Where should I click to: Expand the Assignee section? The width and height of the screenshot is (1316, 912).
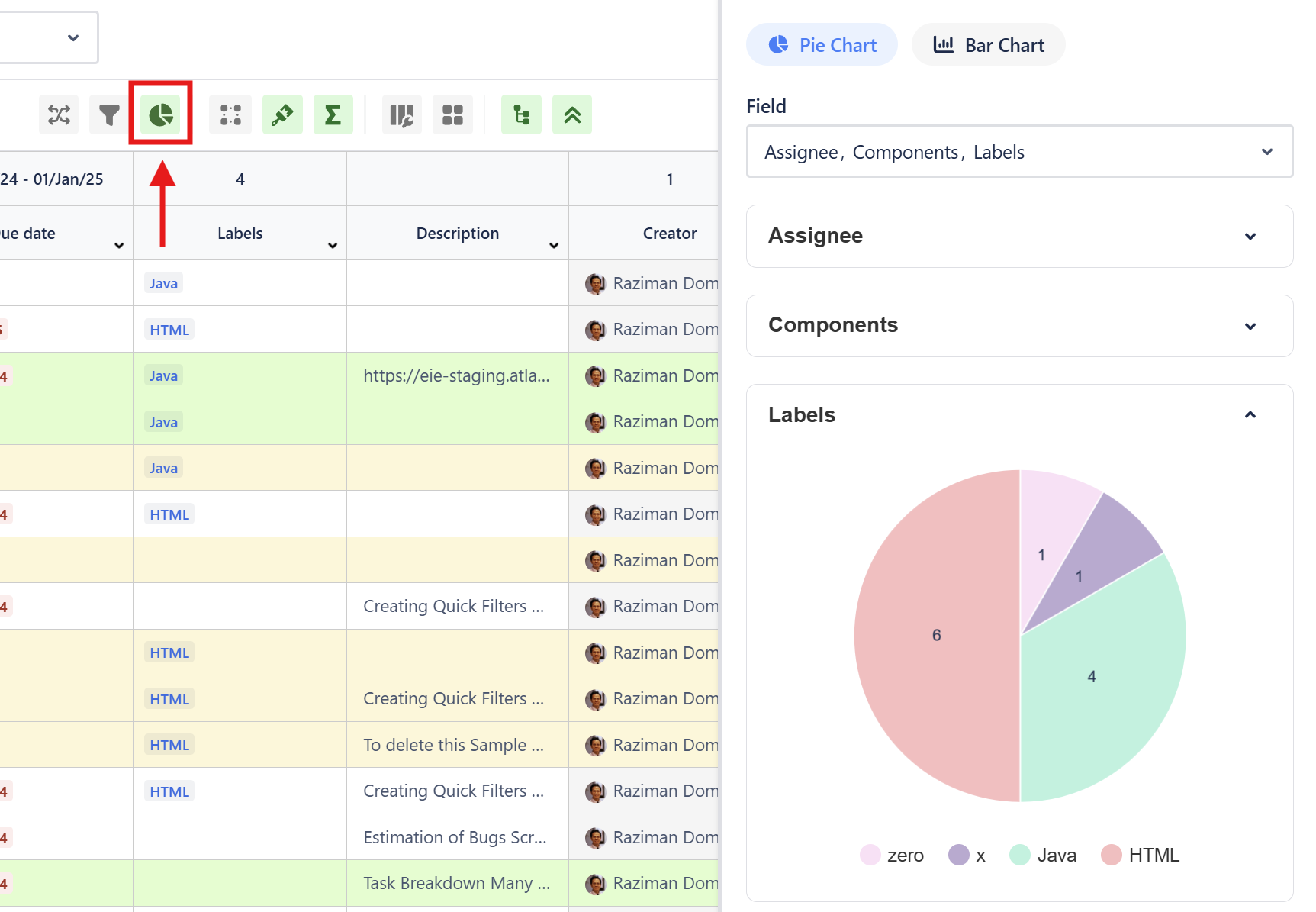(1018, 236)
